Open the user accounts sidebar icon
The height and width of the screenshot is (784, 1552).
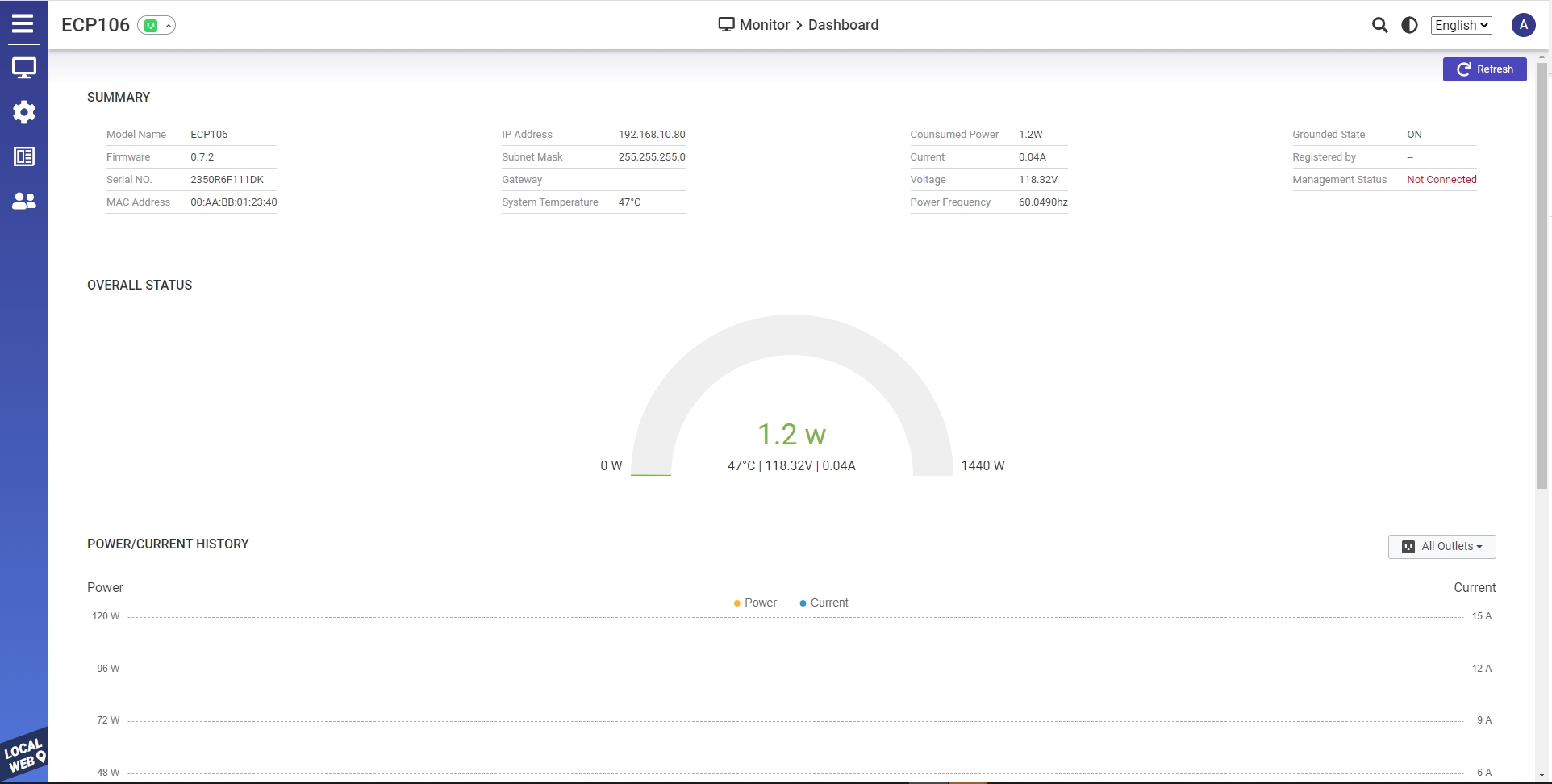(23, 201)
